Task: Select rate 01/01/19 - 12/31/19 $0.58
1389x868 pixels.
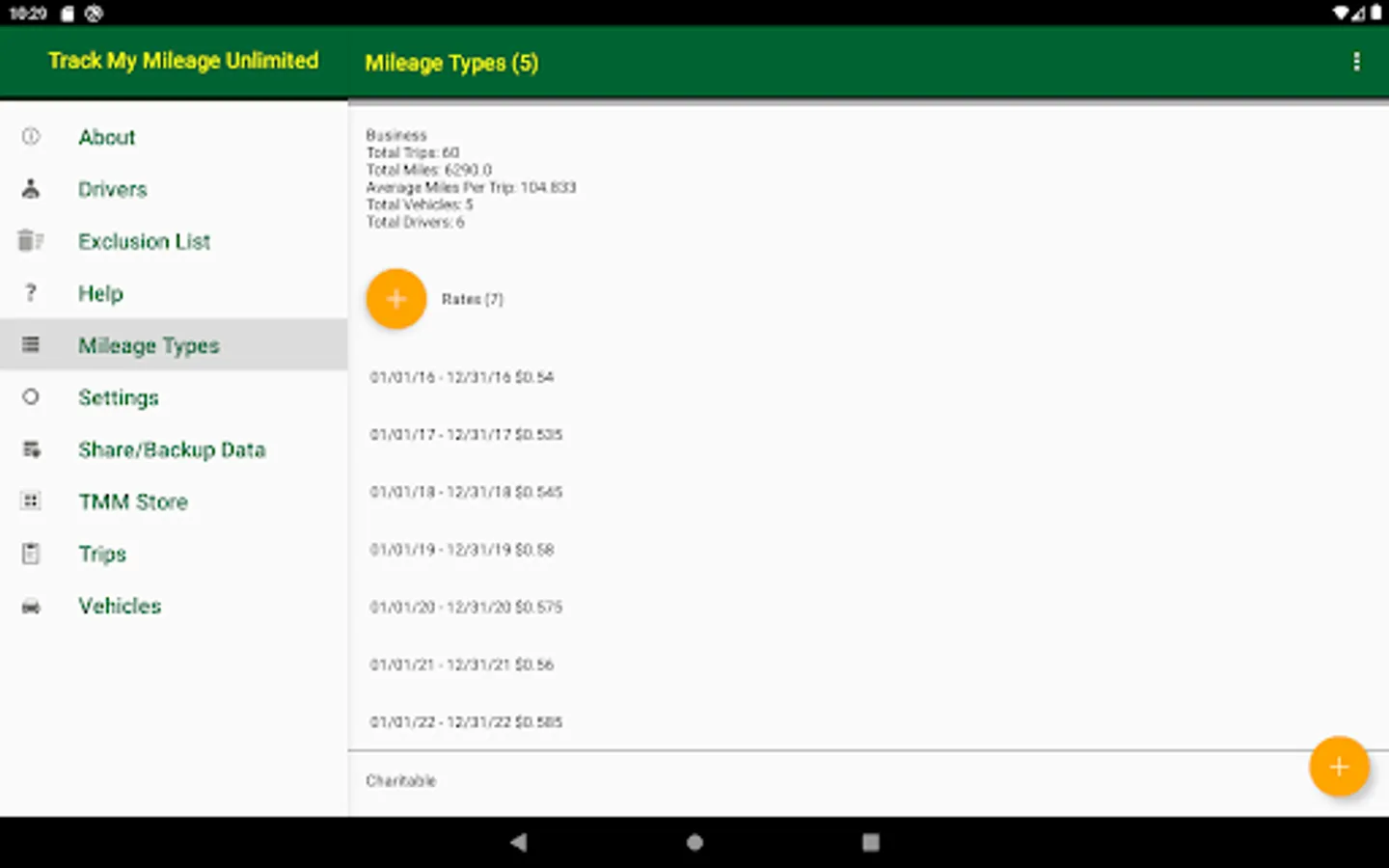Action: click(462, 550)
